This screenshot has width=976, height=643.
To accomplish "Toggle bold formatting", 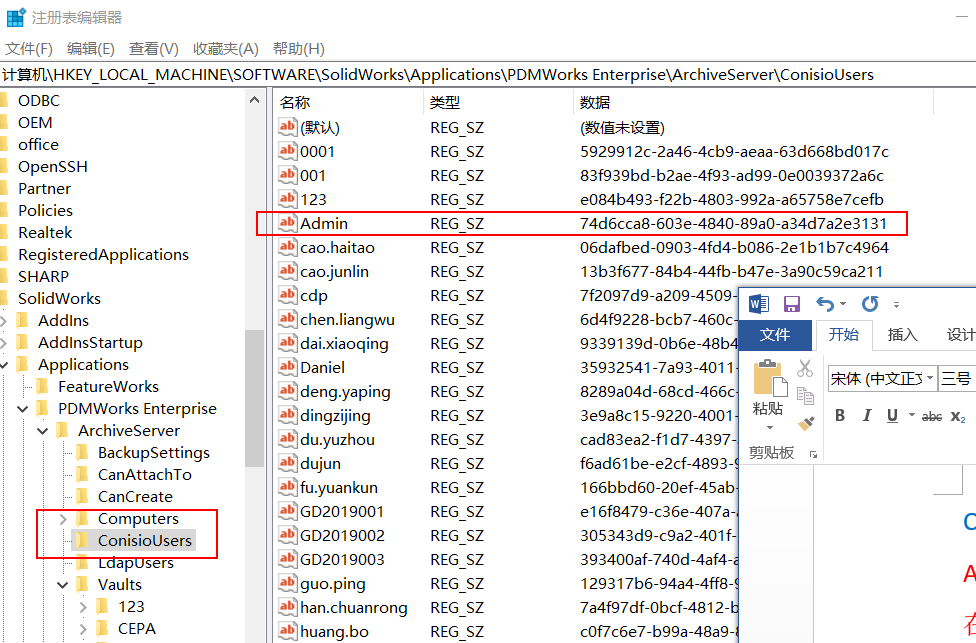I will click(840, 416).
